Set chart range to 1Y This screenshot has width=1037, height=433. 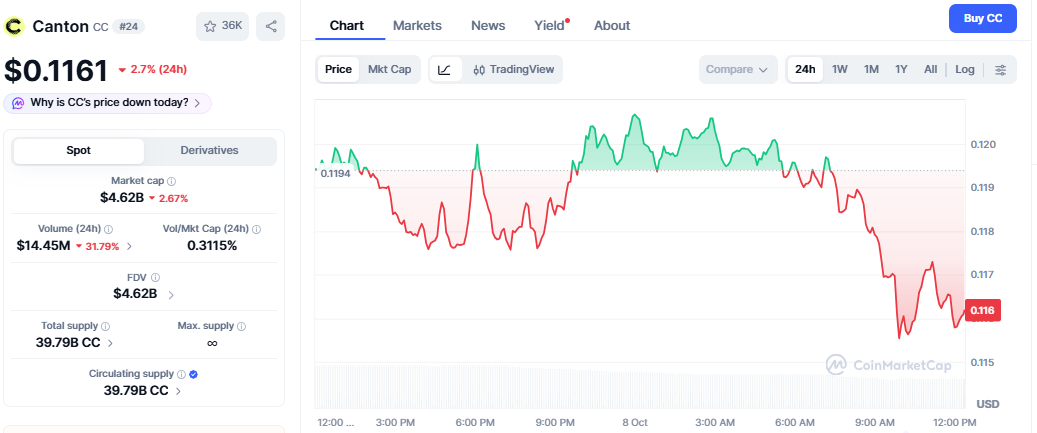(x=901, y=69)
